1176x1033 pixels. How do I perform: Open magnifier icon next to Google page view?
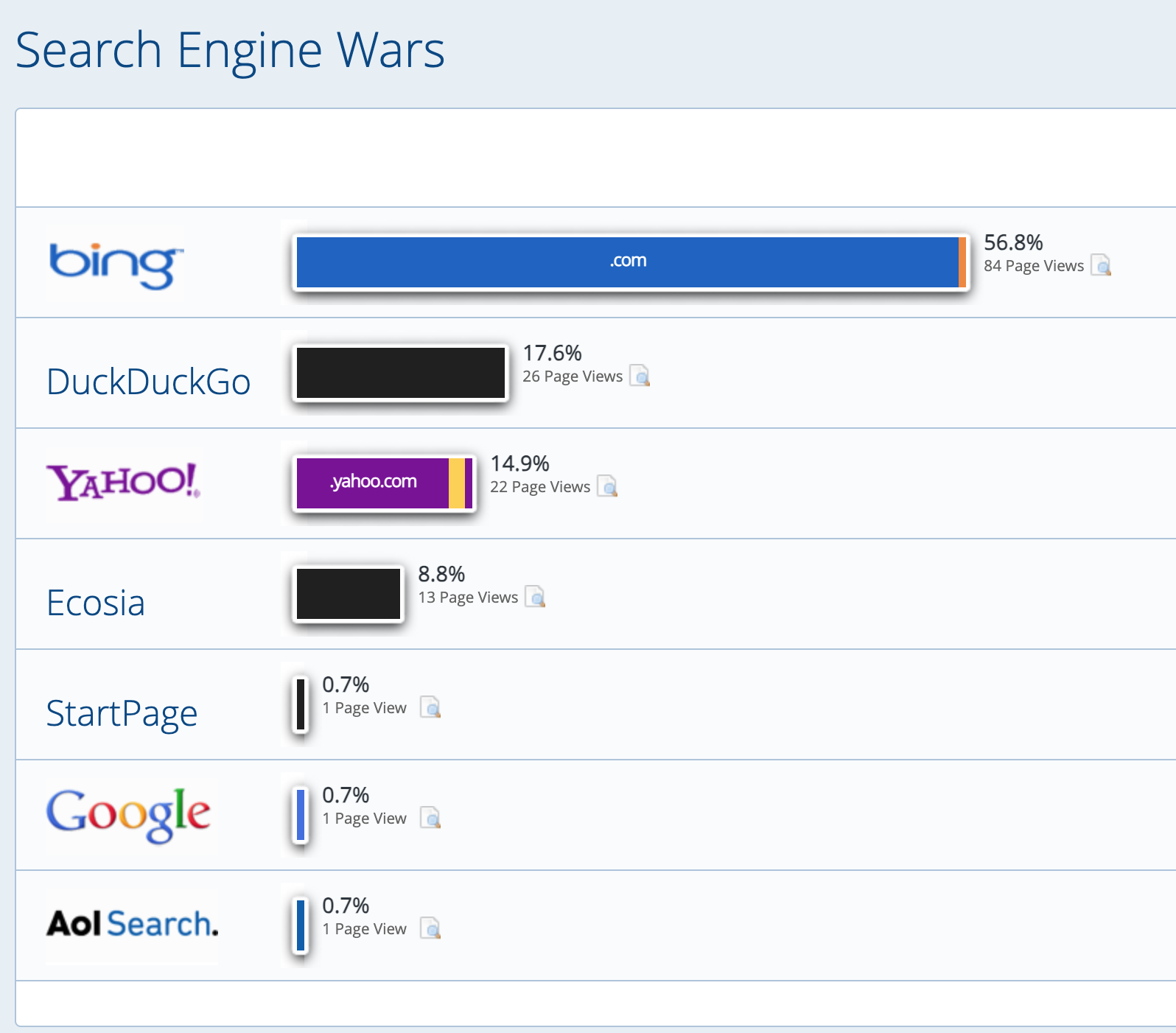click(x=430, y=817)
